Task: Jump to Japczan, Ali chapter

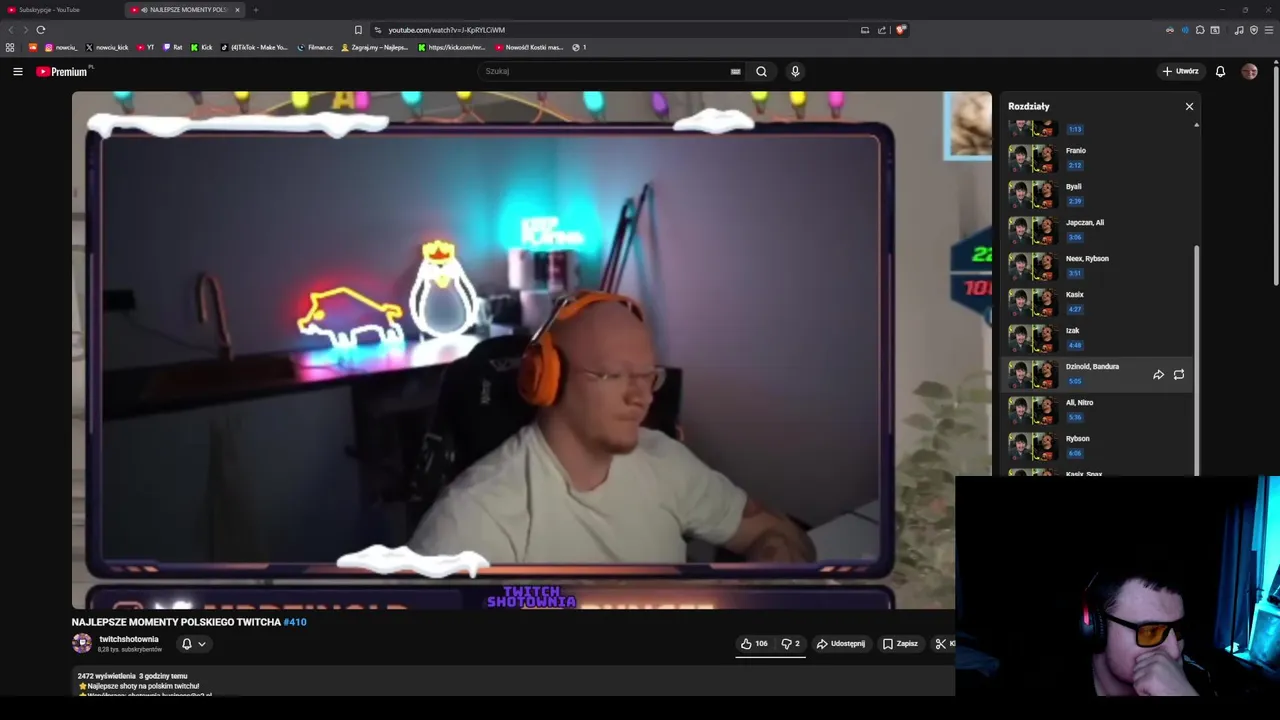Action: tap(1098, 230)
